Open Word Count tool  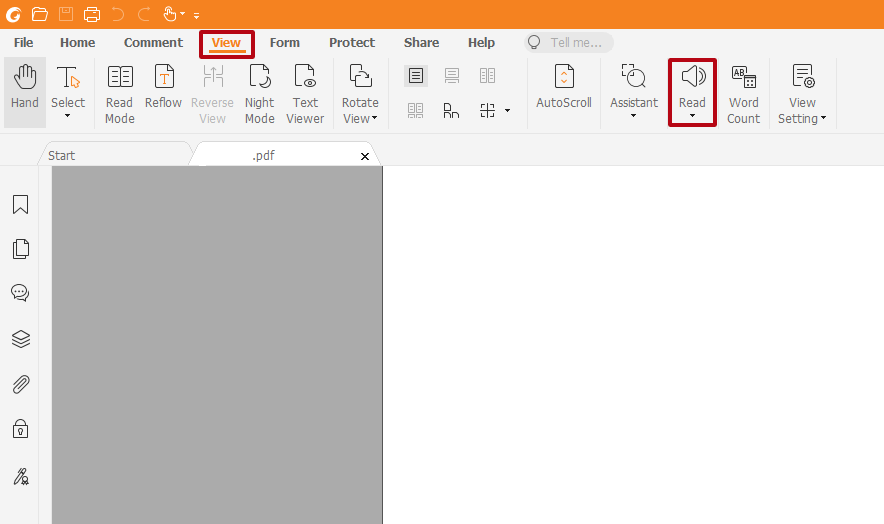point(743,93)
